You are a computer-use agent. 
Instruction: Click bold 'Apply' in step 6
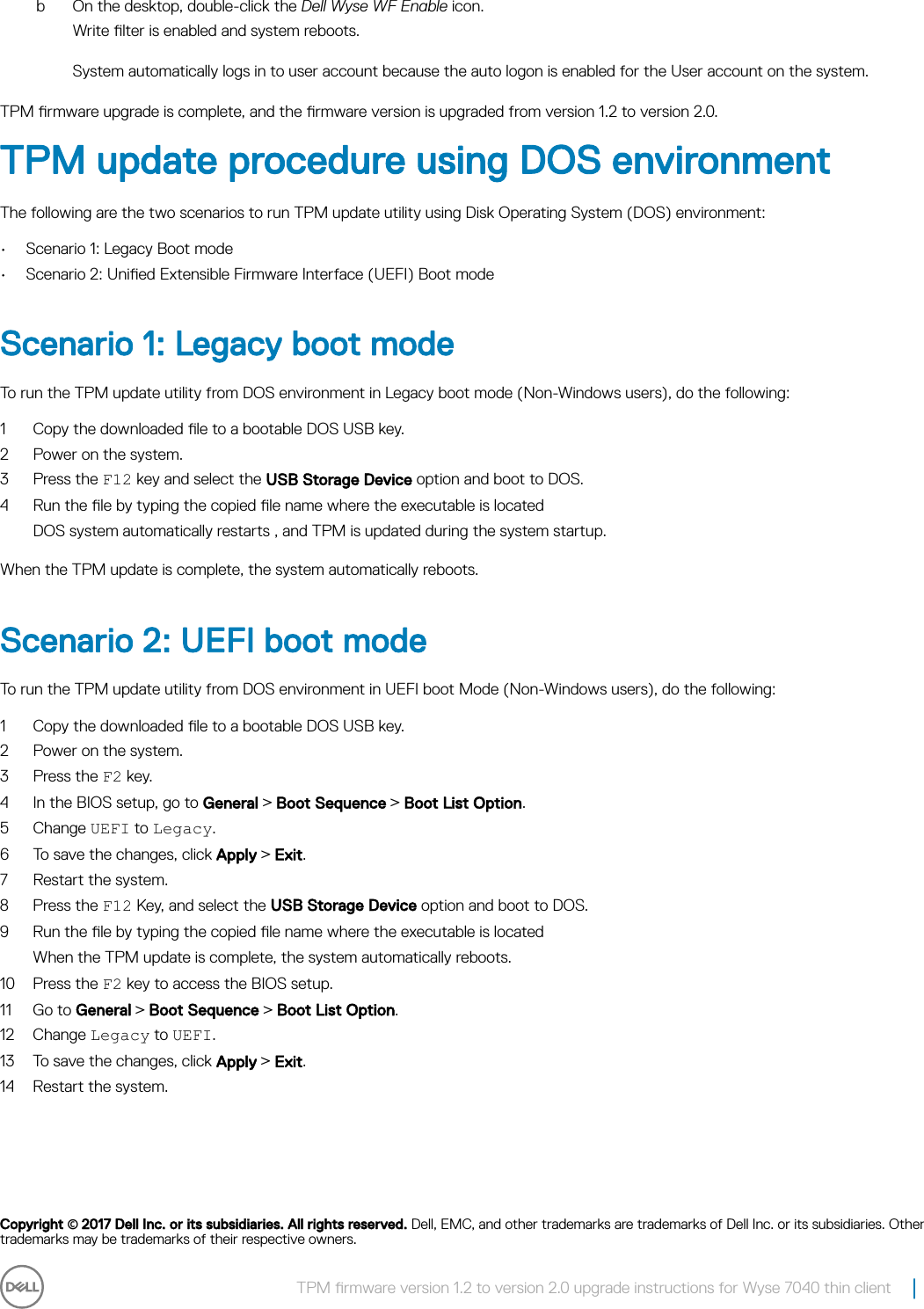[236, 854]
